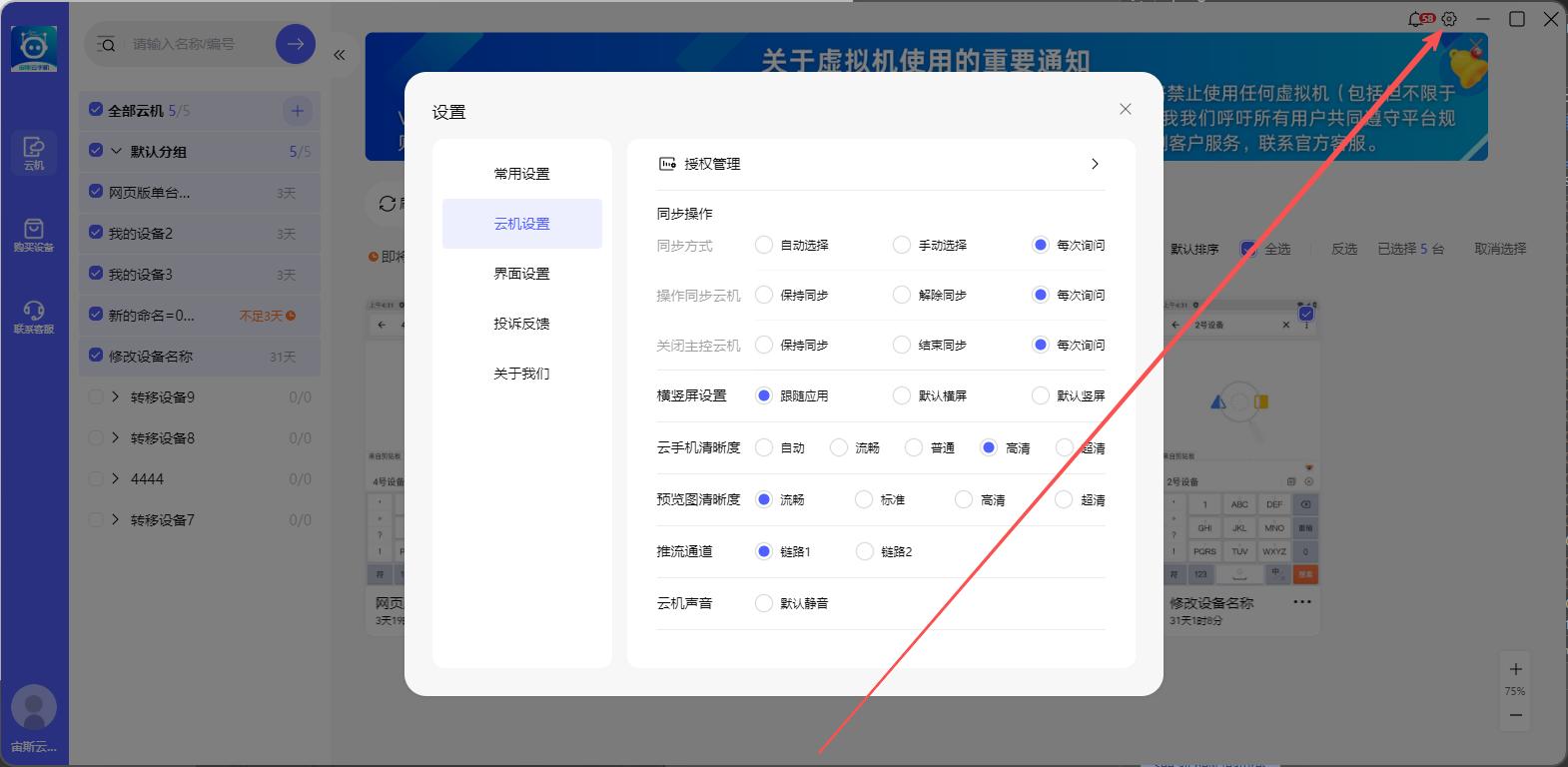
Task: Enable 默认静音 for 云机声音
Action: pos(764,603)
